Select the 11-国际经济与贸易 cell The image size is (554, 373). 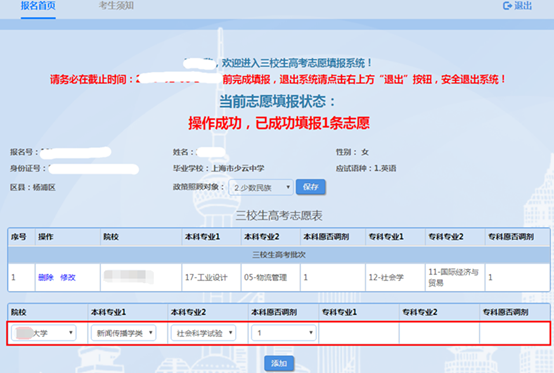tap(455, 277)
